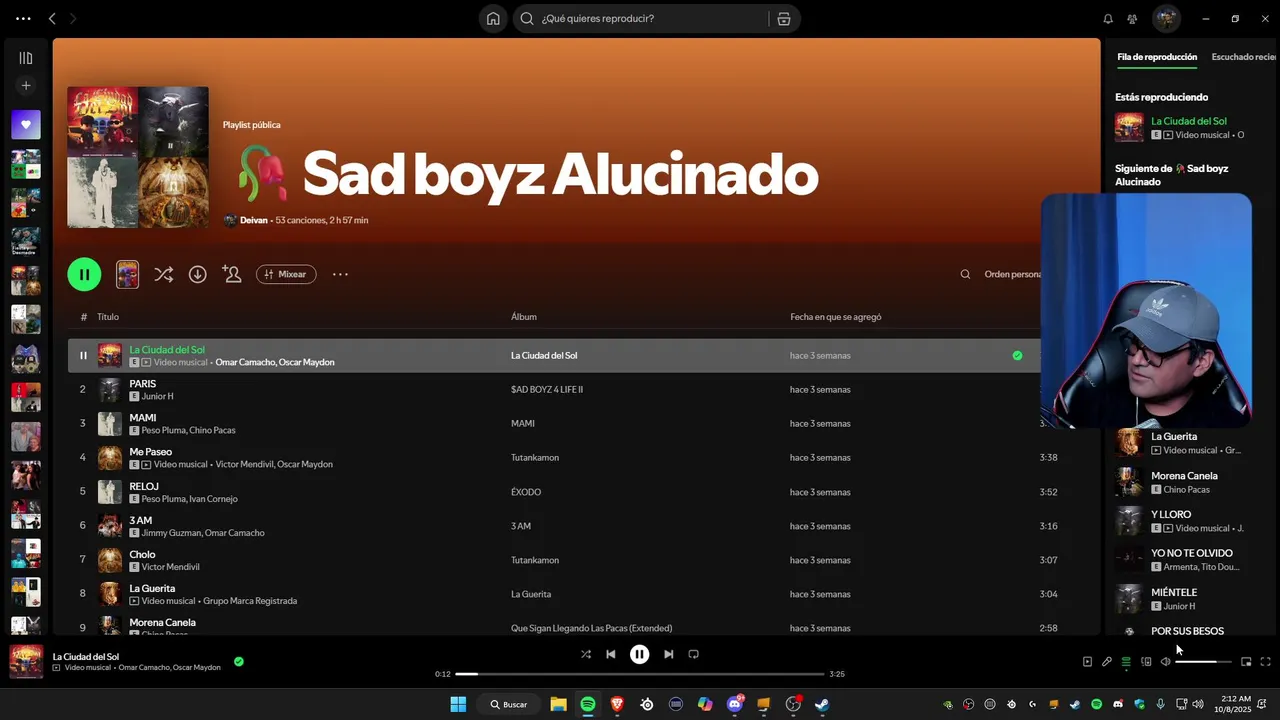
Task: Go to Spotify Home icon
Action: click(x=493, y=18)
